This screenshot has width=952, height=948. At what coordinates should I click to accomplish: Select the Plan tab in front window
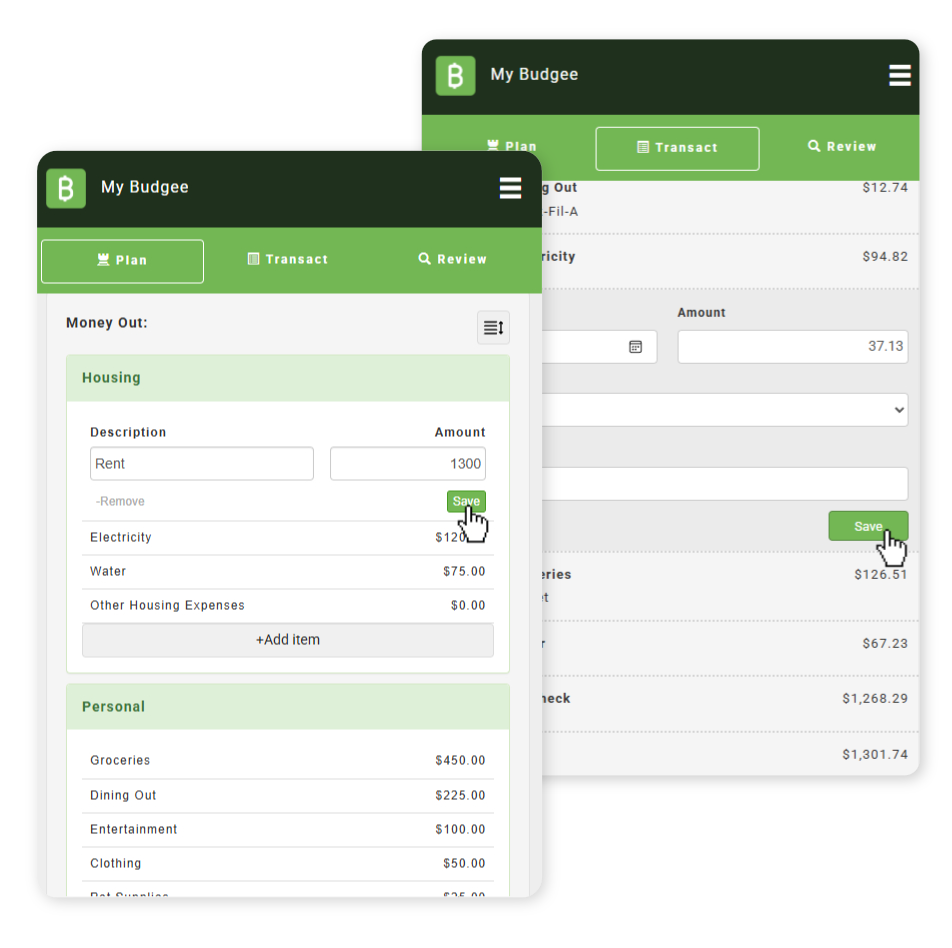122,261
